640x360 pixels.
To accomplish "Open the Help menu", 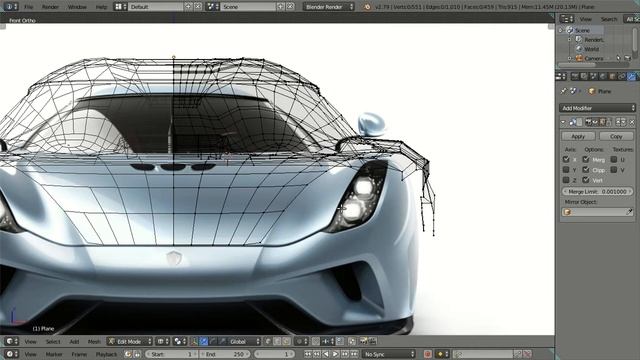I will coord(101,7).
